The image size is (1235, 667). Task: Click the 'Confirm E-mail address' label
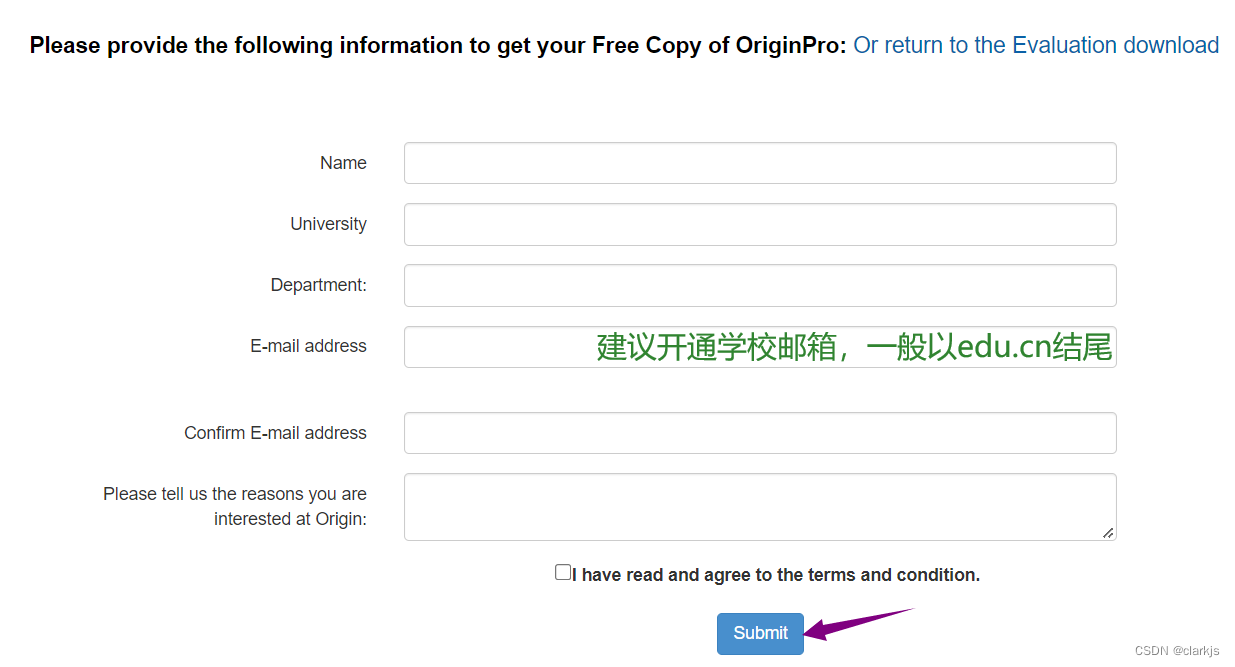pos(275,432)
